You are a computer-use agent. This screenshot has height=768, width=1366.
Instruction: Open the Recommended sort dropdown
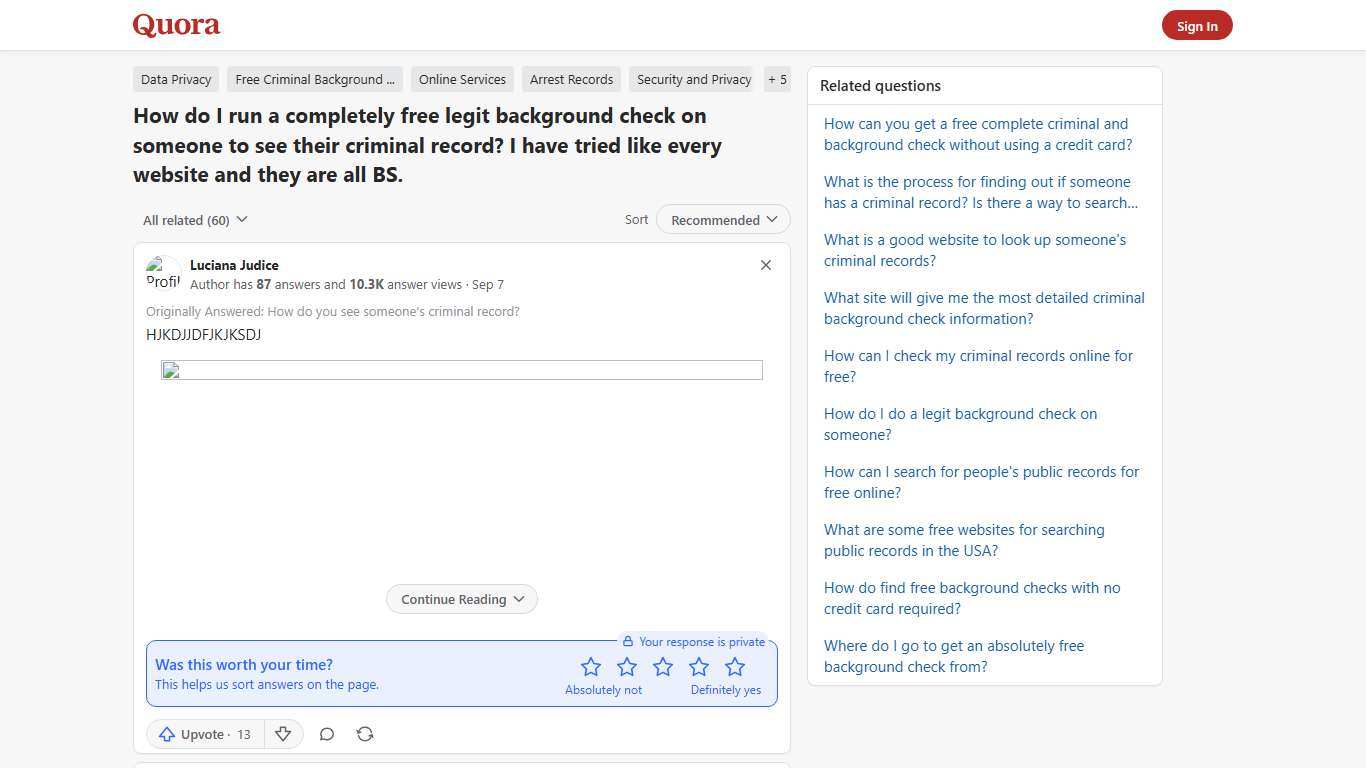(722, 219)
